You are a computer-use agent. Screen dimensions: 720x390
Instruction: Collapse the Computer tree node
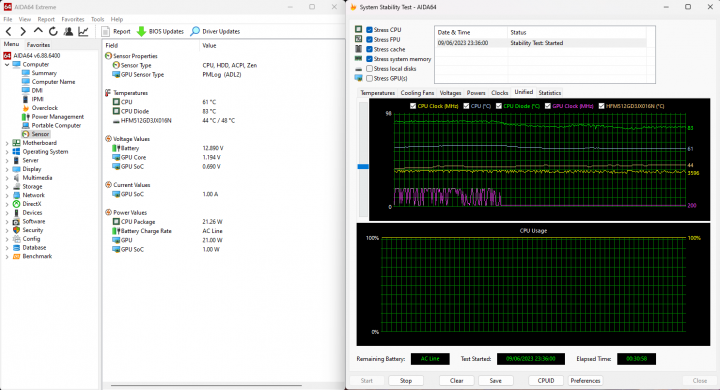pos(7,65)
